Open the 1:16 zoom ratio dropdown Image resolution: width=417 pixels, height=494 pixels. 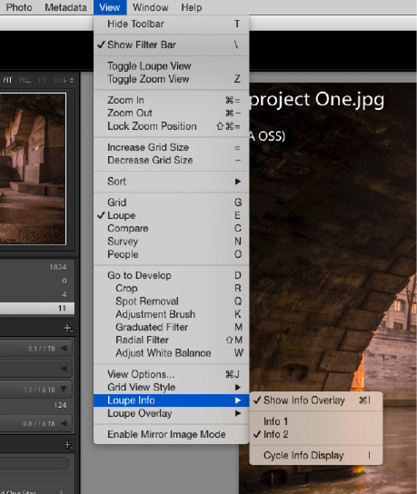[x=64, y=80]
